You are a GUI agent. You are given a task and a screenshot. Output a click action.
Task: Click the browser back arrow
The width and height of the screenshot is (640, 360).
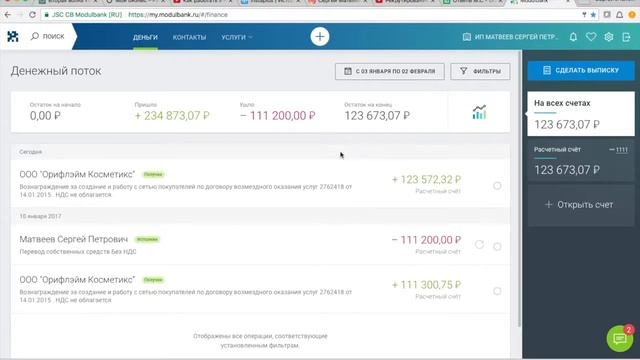pos(8,14)
